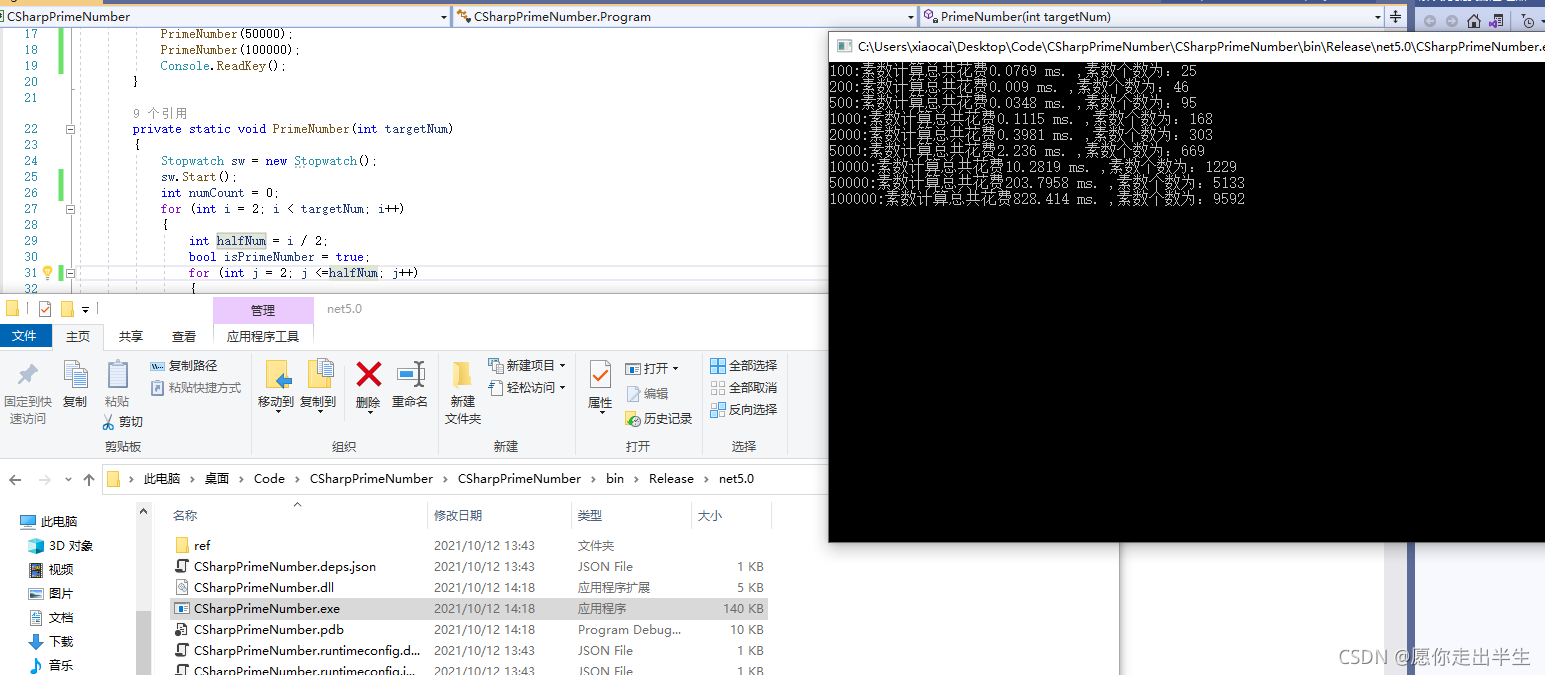Click the lightbulb quick actions icon
Image resolution: width=1545 pixels, height=675 pixels.
click(x=47, y=273)
